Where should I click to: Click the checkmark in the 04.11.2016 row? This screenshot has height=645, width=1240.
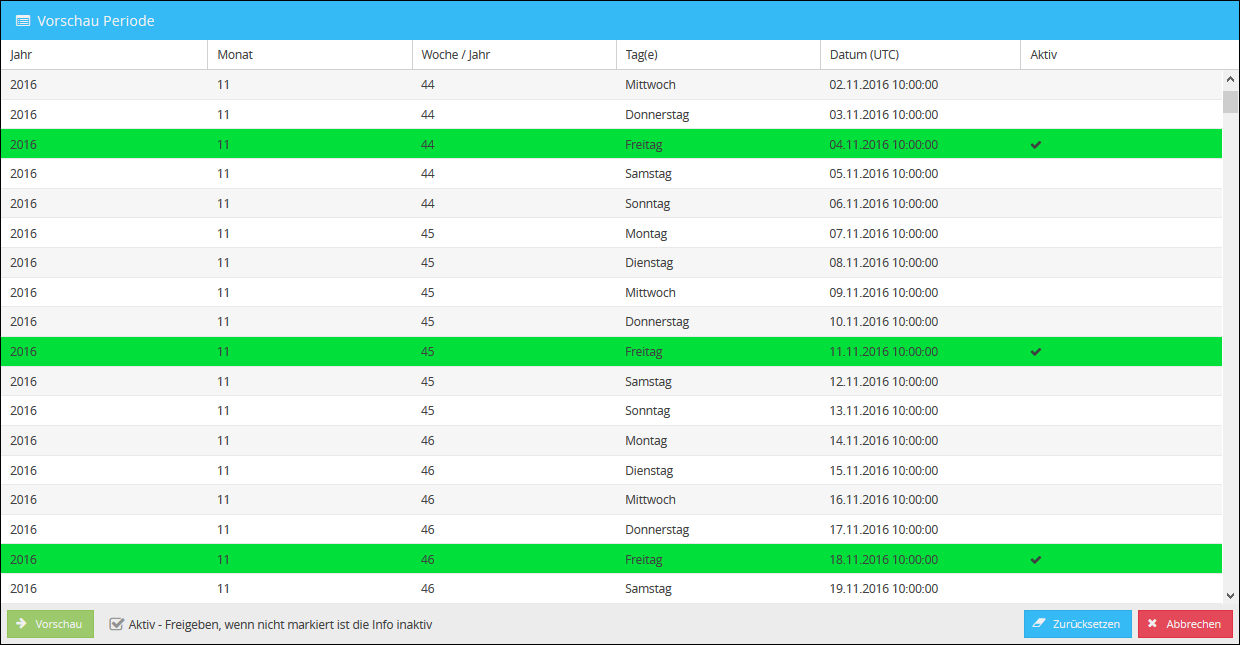point(1036,145)
